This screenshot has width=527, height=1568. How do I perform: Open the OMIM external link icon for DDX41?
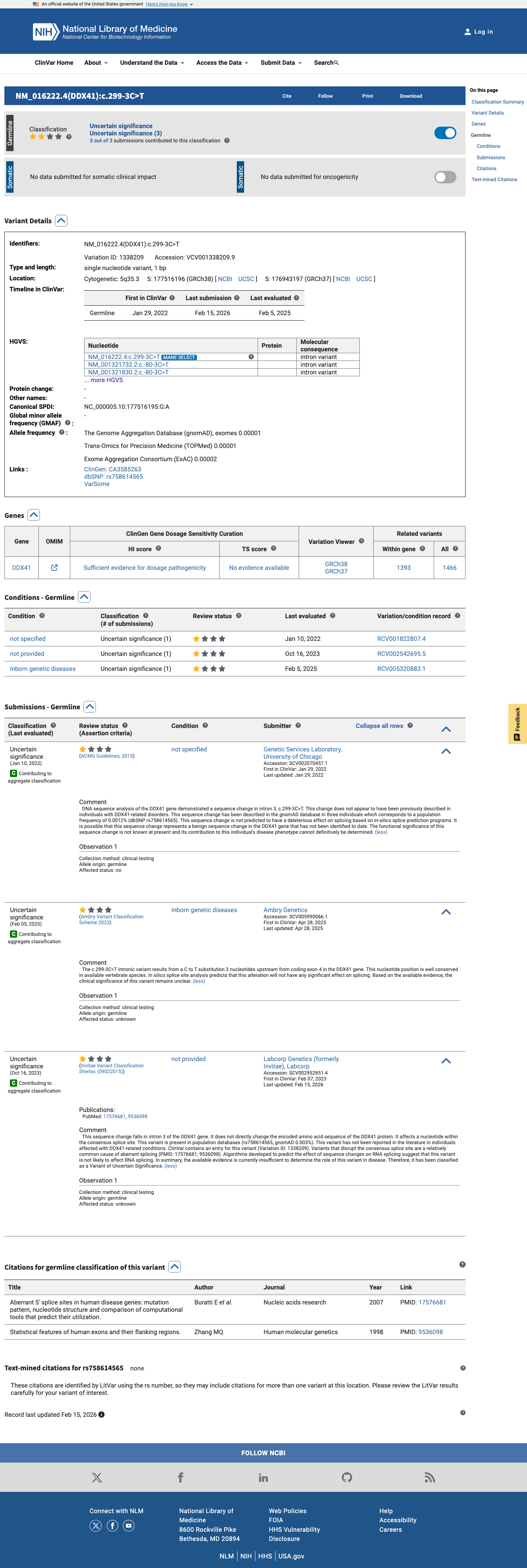coord(54,568)
